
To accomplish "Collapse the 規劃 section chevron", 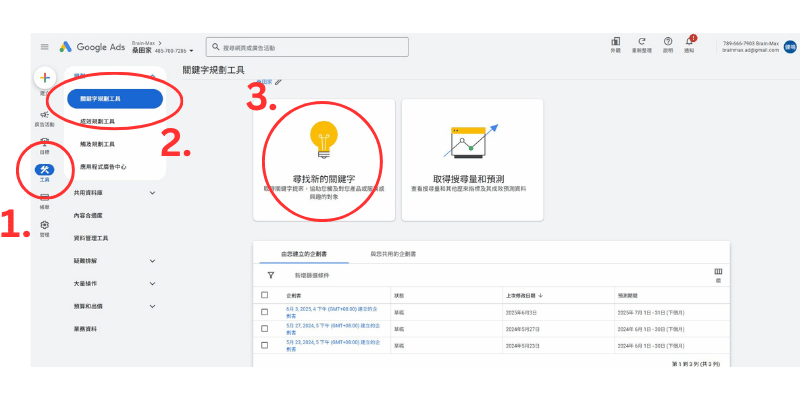I will [x=152, y=76].
